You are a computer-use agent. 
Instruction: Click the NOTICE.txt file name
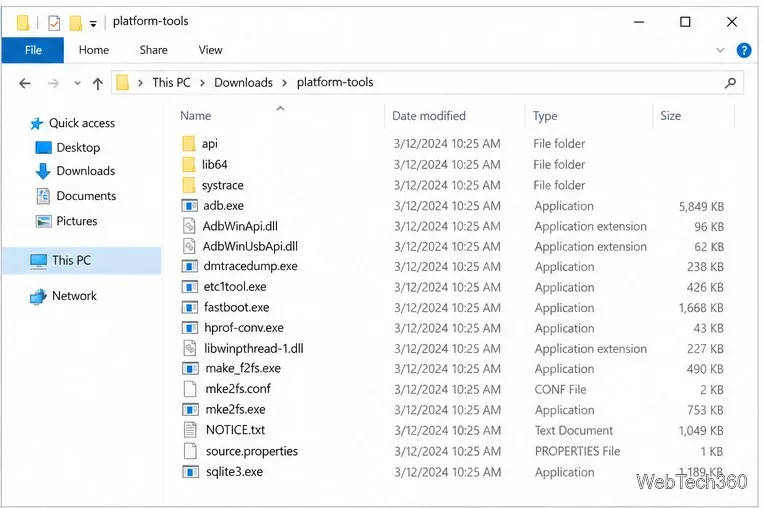coord(235,431)
